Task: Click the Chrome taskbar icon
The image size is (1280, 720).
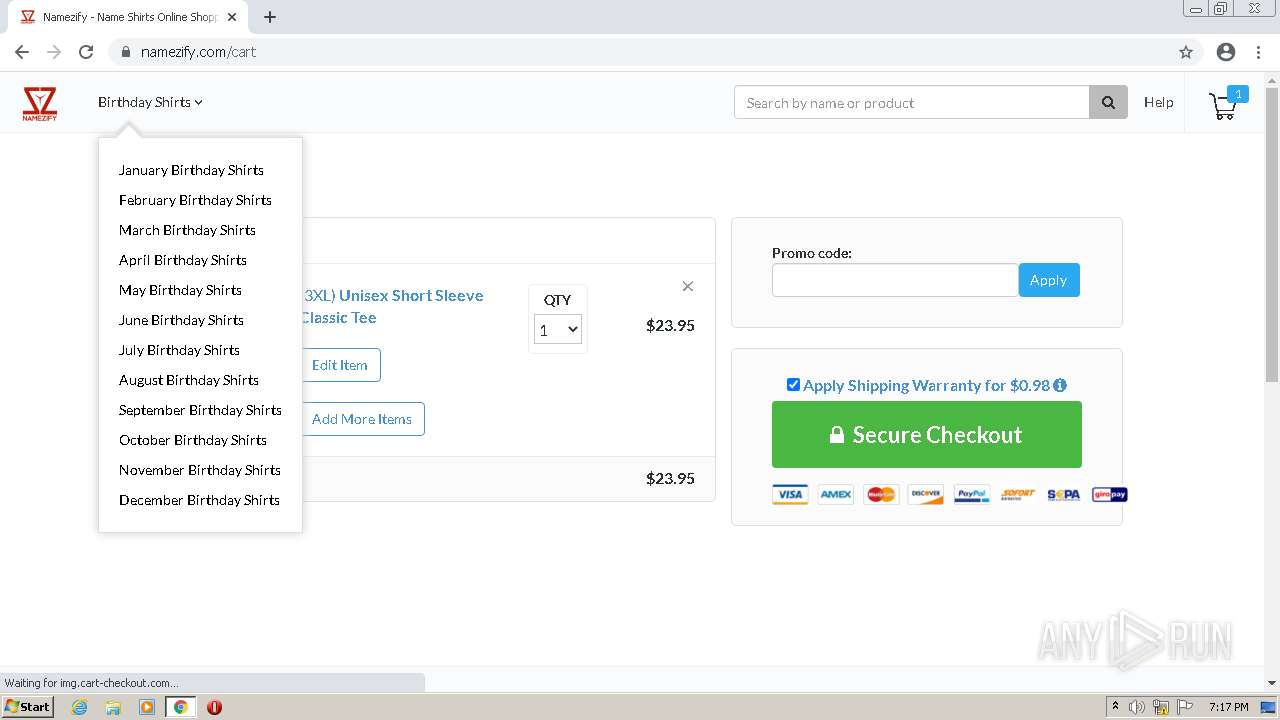Action: click(x=180, y=707)
